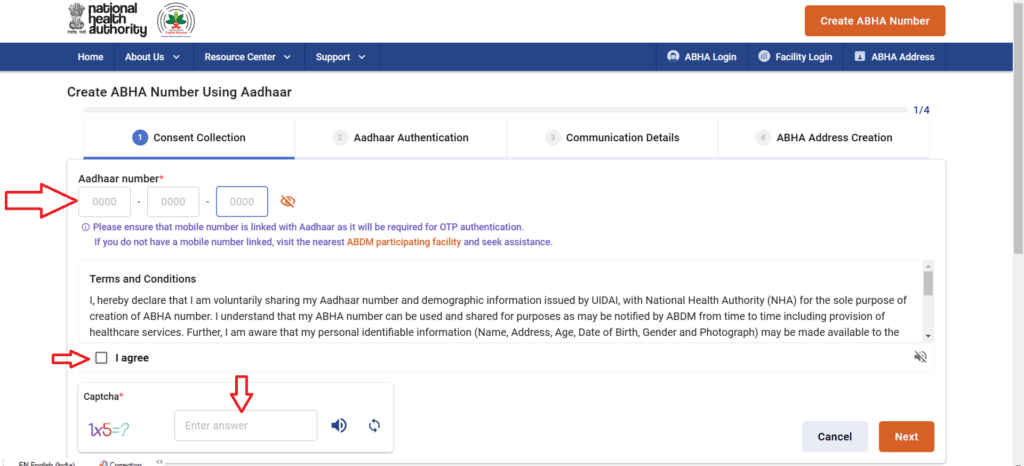Click the Captcha label text
Viewport: 1024px width, 466px height.
point(103,396)
